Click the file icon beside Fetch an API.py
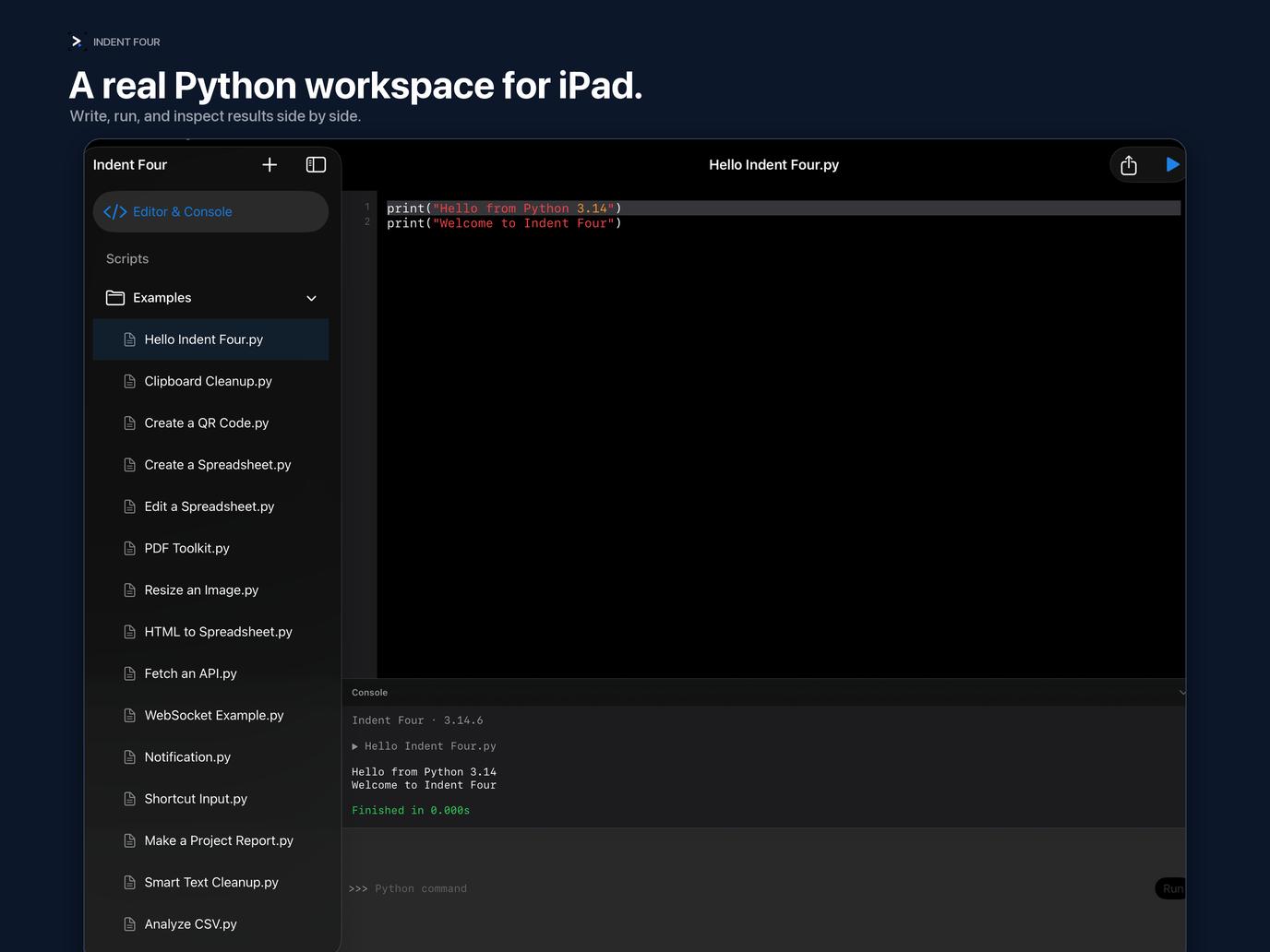 coord(129,673)
